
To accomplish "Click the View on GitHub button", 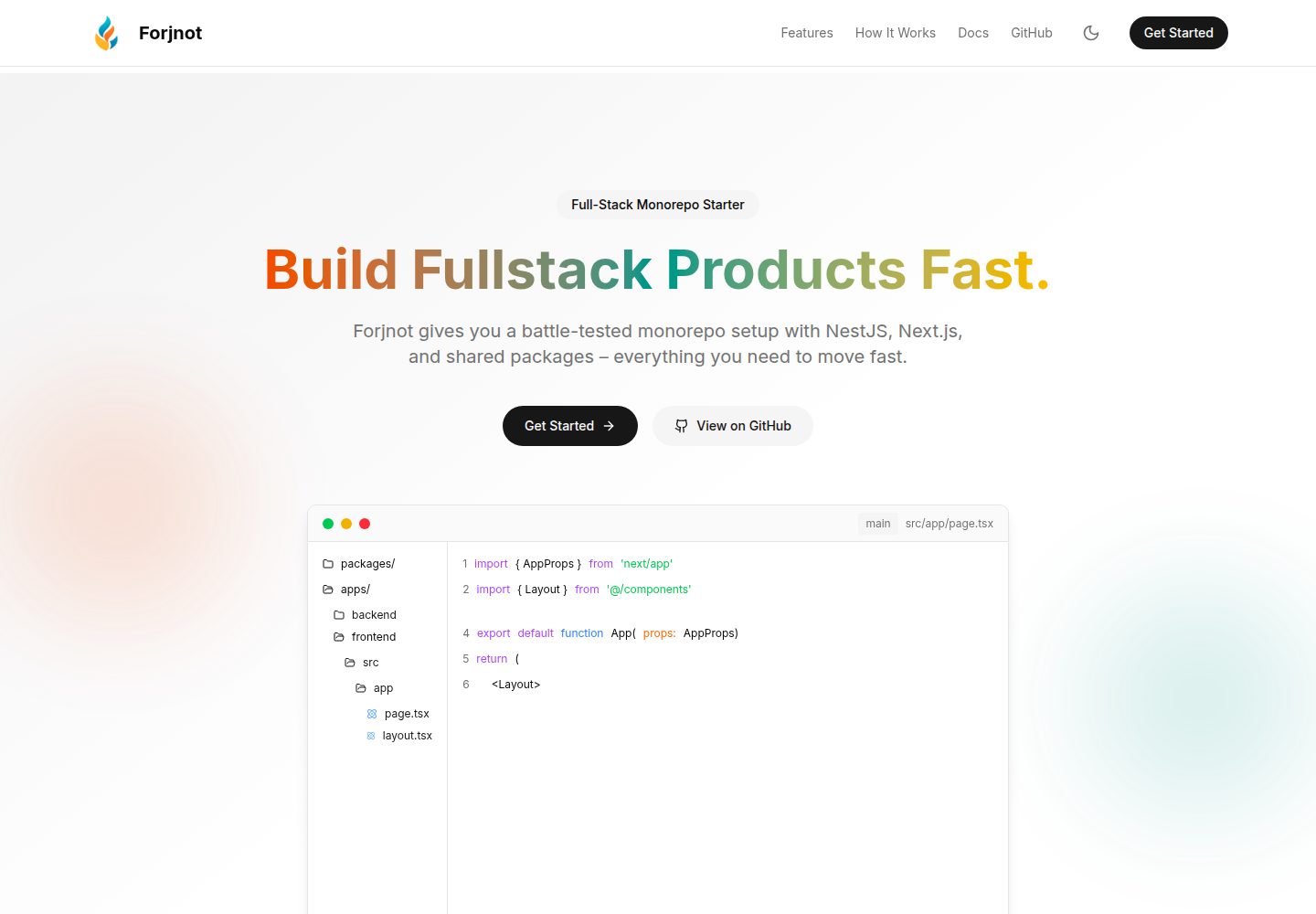I will [x=733, y=426].
